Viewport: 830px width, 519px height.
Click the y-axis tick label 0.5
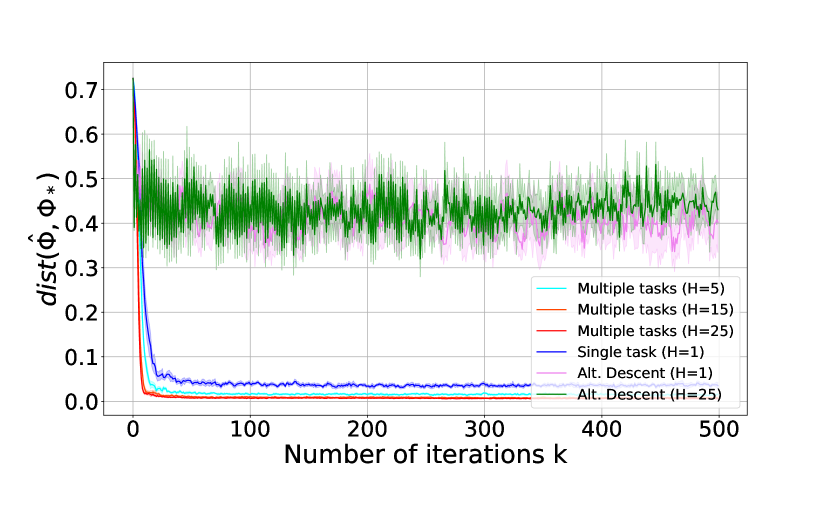(x=82, y=180)
